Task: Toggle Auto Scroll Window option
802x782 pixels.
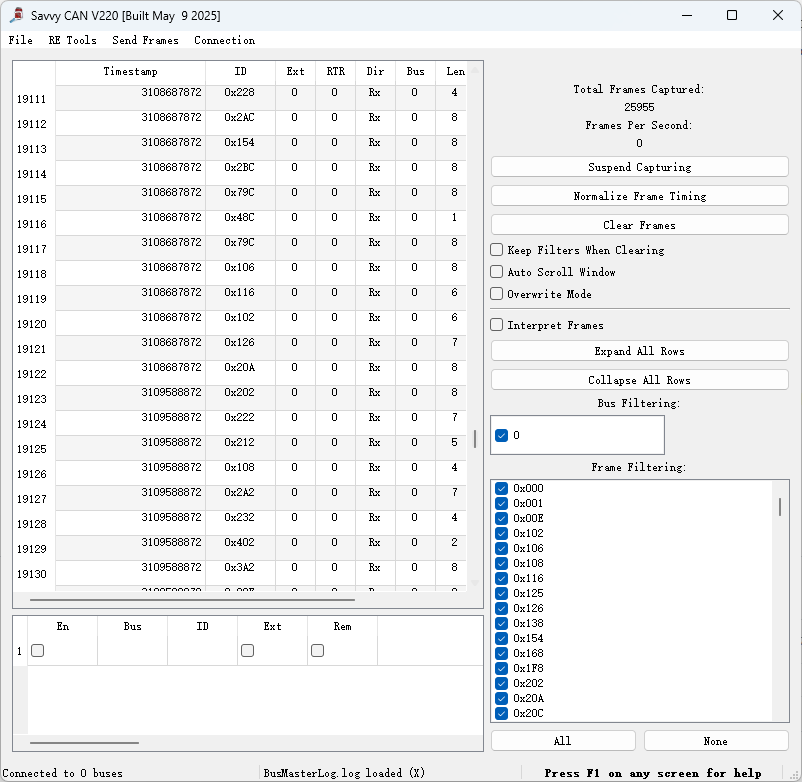Action: tap(496, 272)
